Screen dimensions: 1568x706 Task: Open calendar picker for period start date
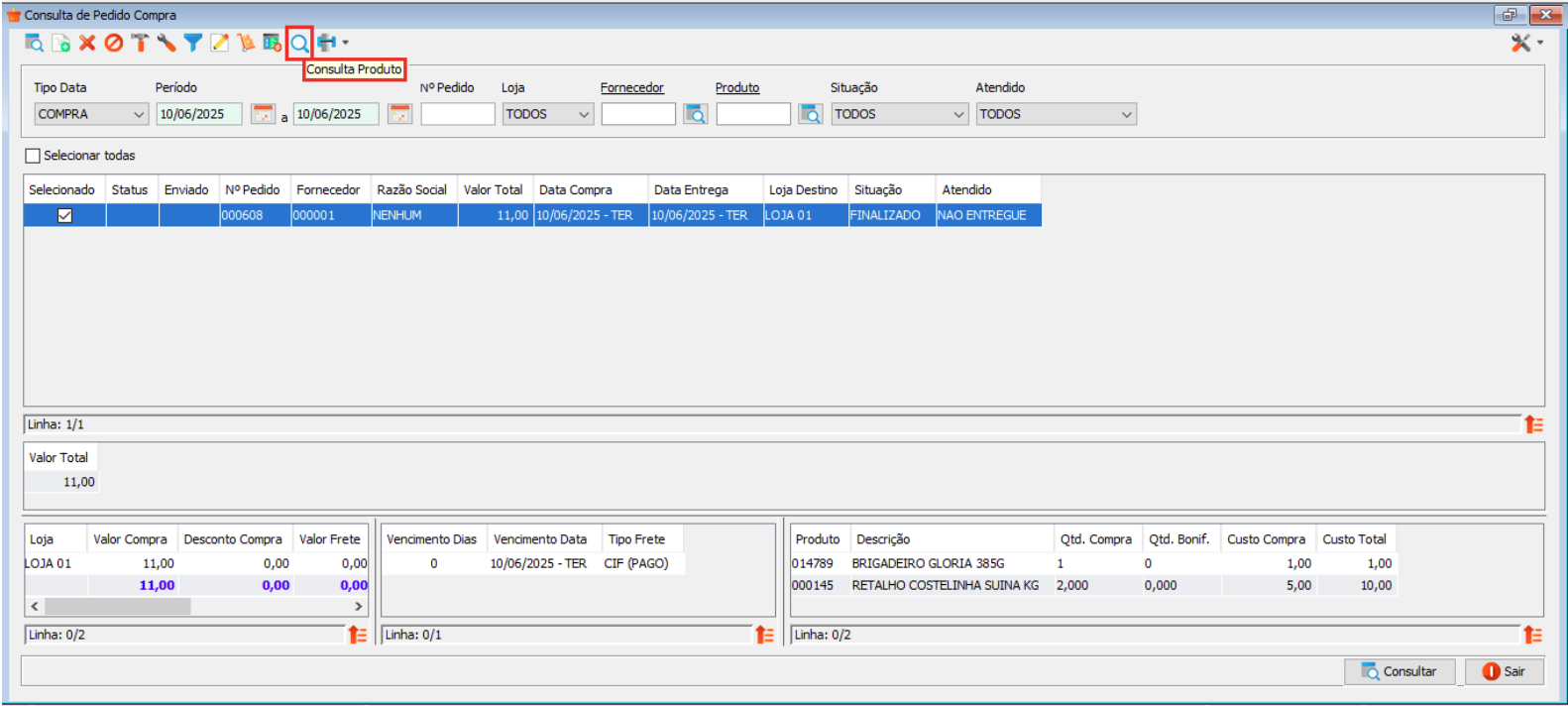263,114
